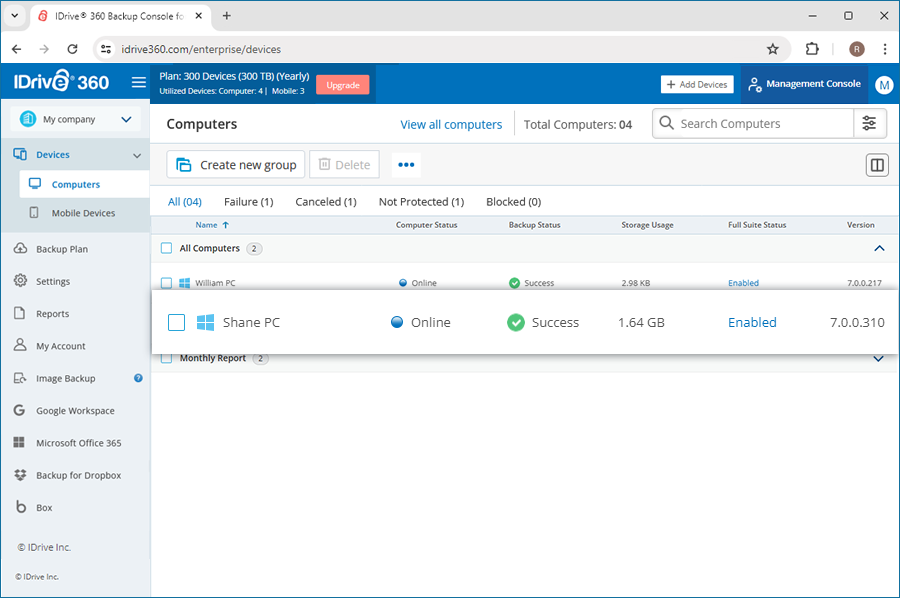This screenshot has height=598, width=900.
Task: Bookmark this page with the star icon
Action: click(773, 49)
